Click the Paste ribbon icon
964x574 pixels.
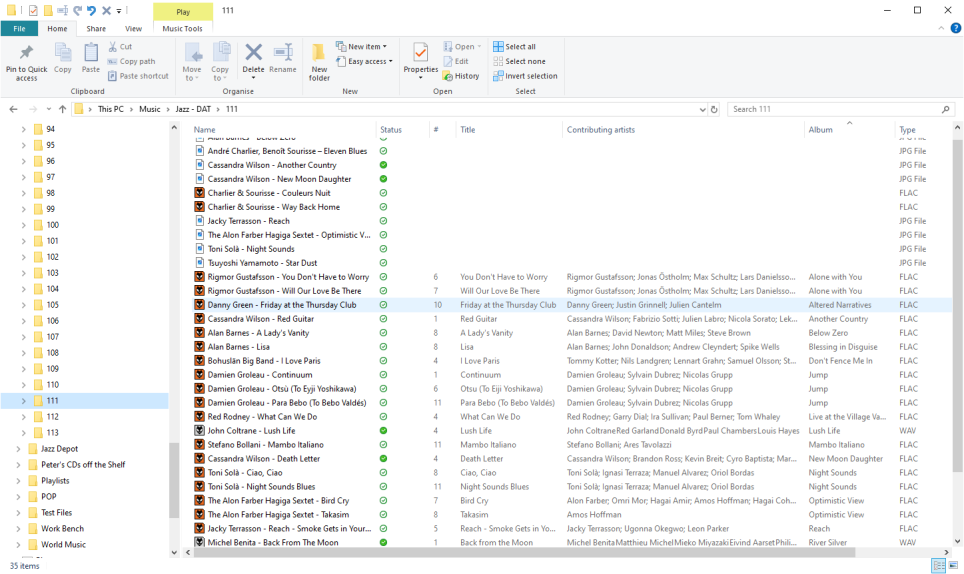coord(91,52)
